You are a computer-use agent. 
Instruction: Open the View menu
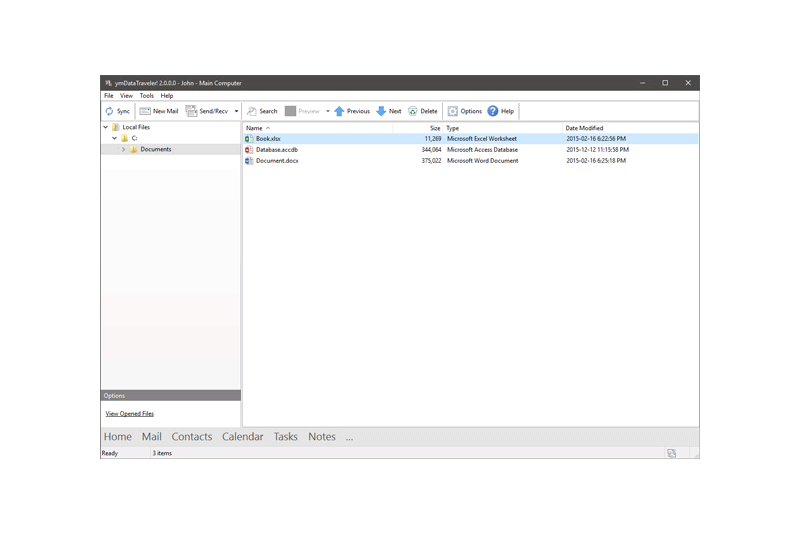tap(126, 96)
